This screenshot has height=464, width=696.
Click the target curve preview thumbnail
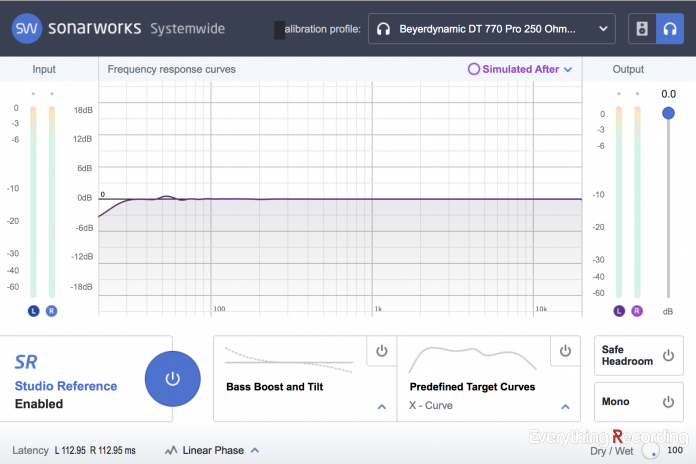coord(472,360)
